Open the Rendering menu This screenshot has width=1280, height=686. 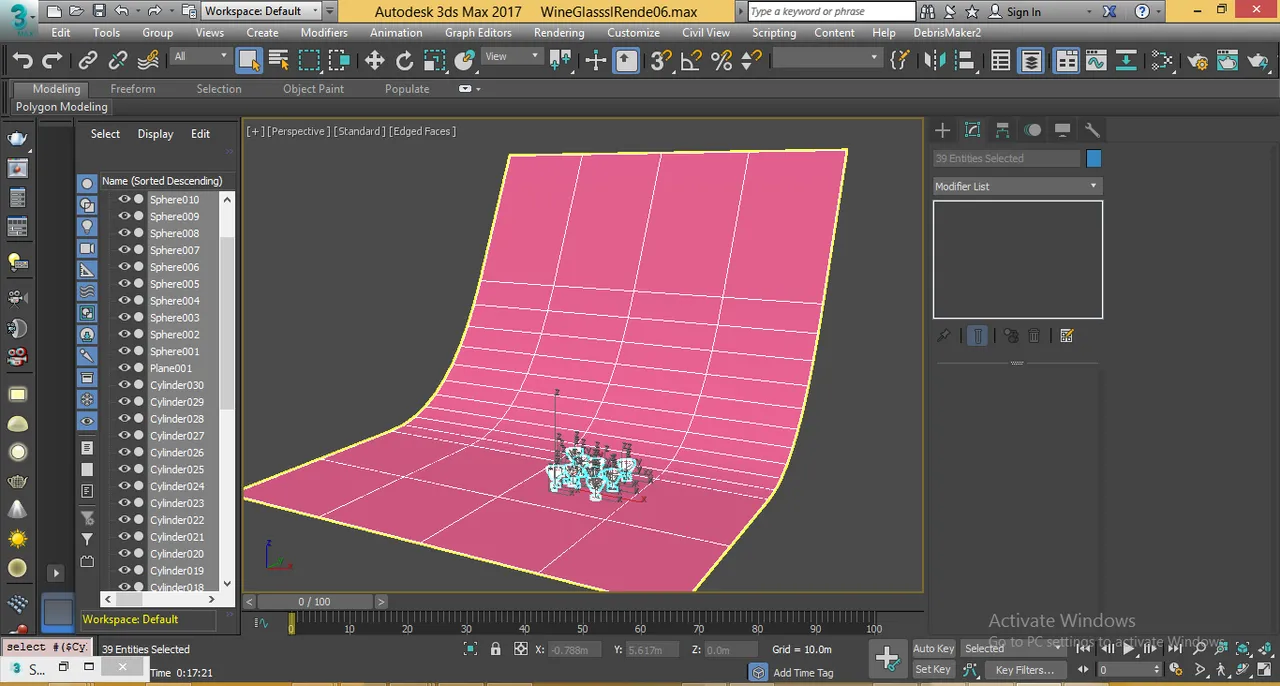(559, 32)
